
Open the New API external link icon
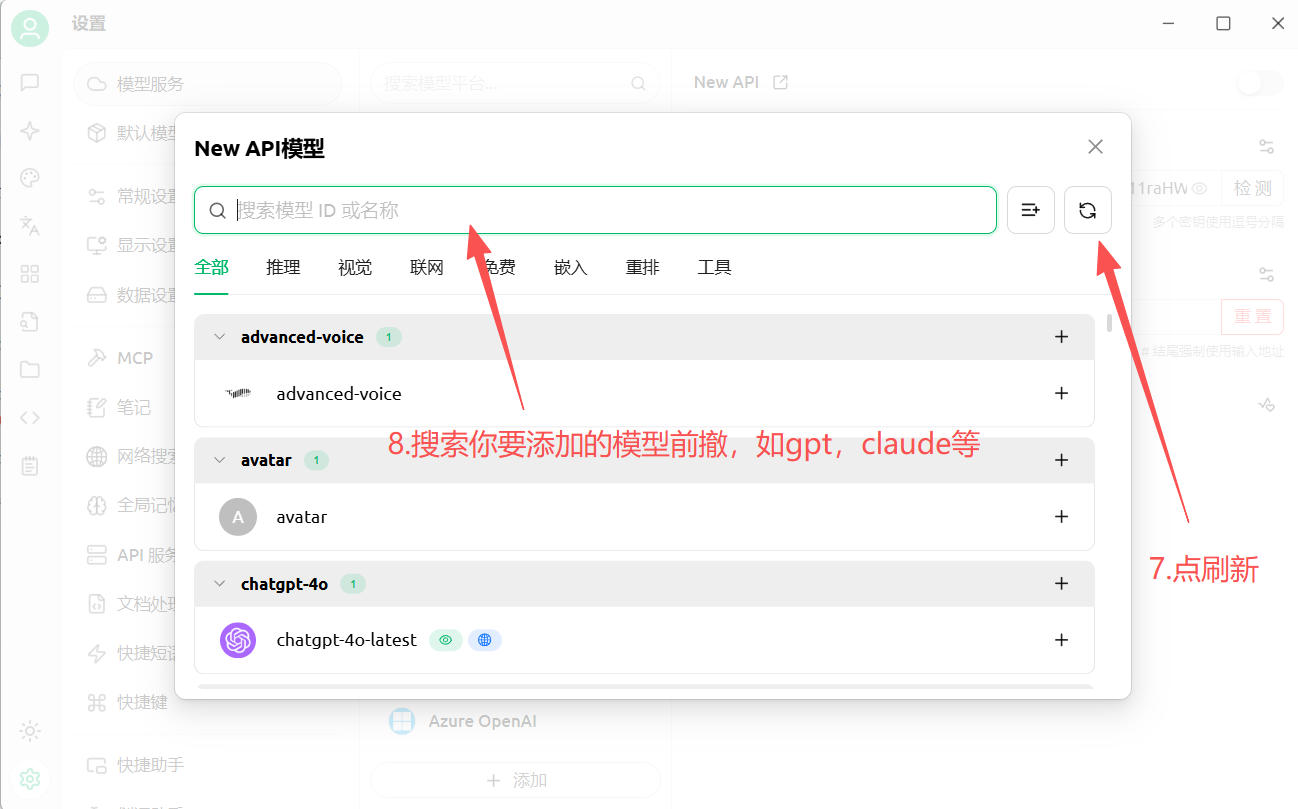point(781,82)
